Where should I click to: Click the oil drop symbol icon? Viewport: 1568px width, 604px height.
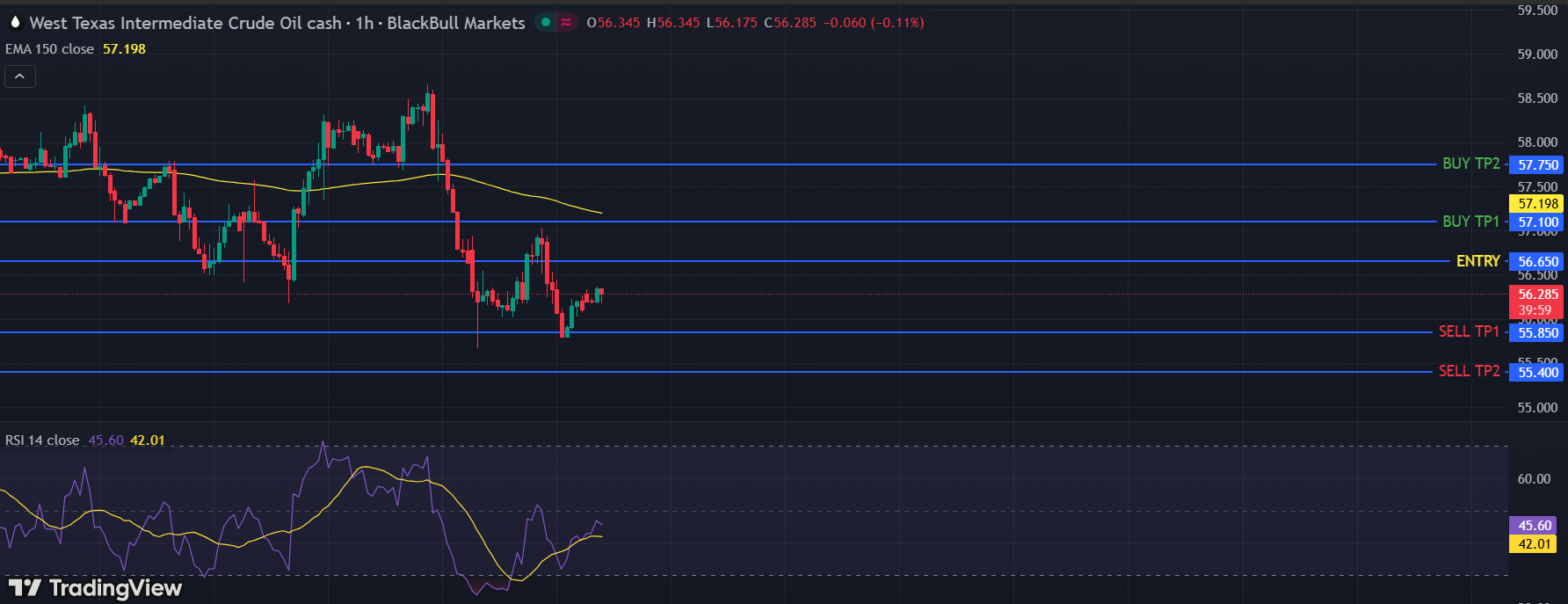coord(15,22)
